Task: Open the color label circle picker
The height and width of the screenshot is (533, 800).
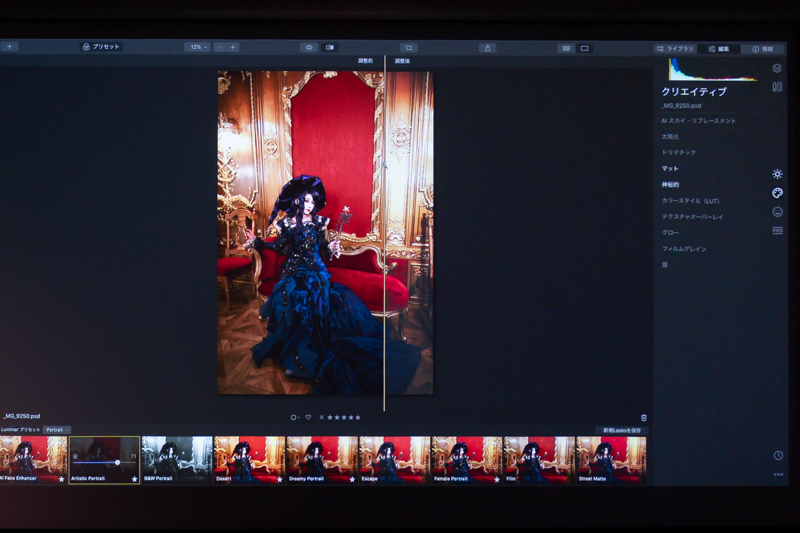Action: point(294,417)
